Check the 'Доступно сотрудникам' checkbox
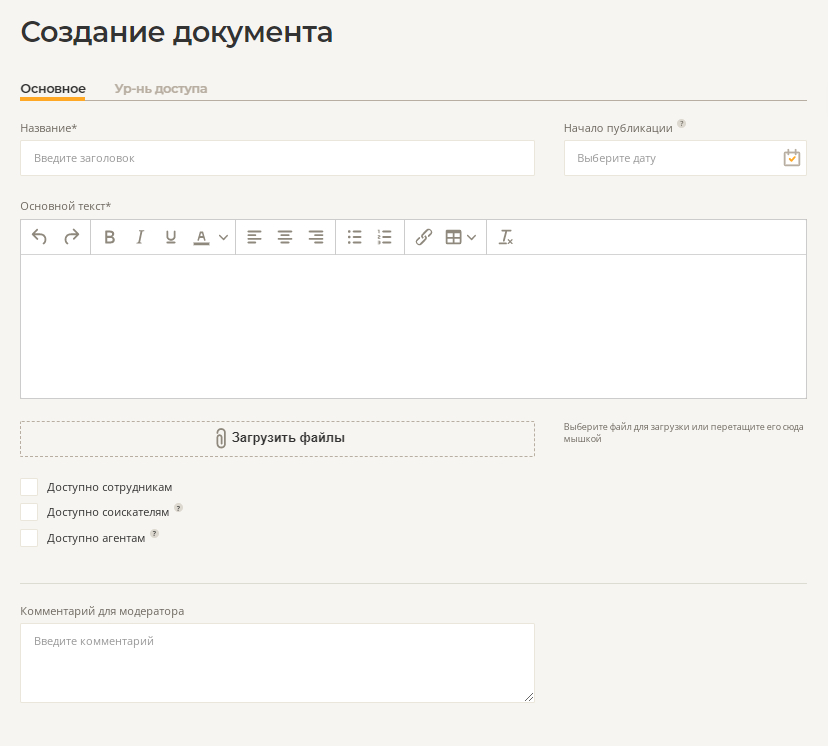 click(29, 487)
